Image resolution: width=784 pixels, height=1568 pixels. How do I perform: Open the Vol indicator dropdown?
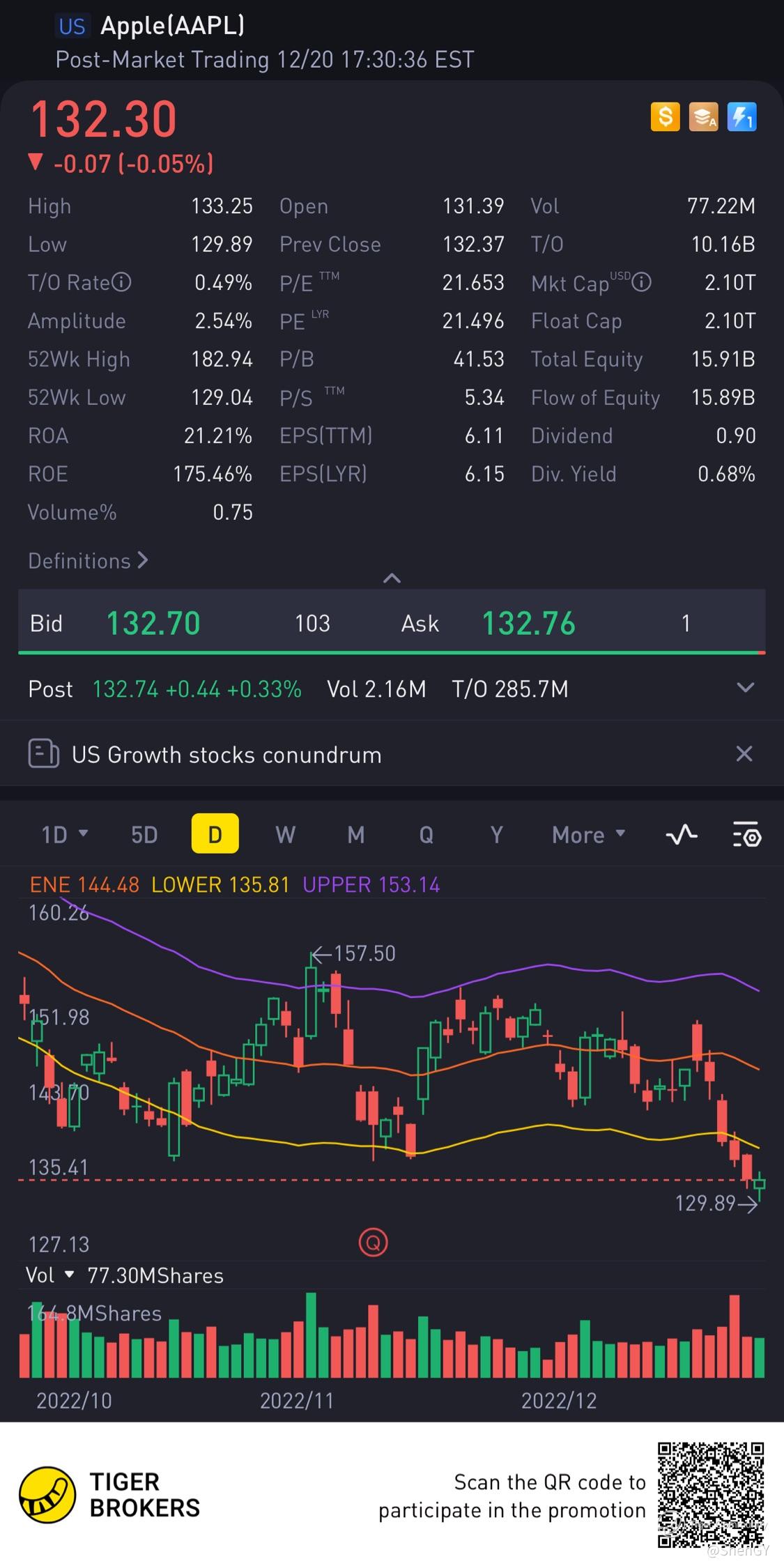coord(49,1275)
